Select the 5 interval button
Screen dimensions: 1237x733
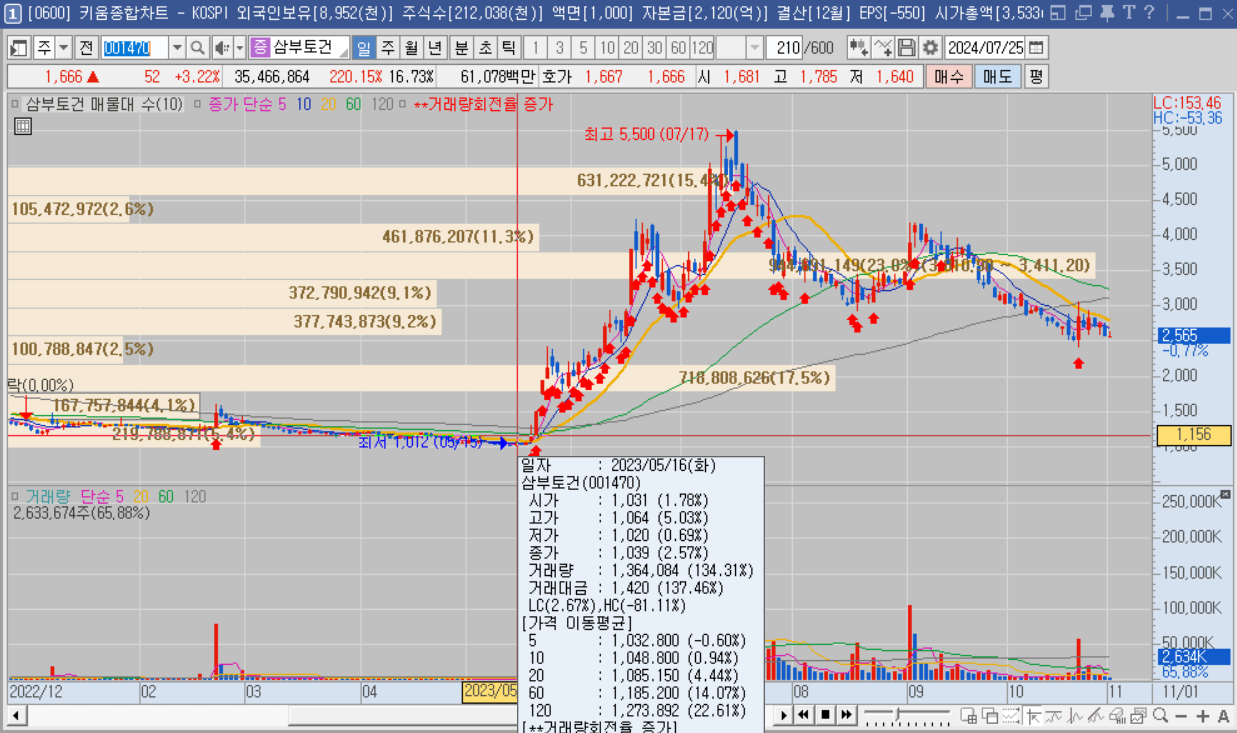[583, 48]
